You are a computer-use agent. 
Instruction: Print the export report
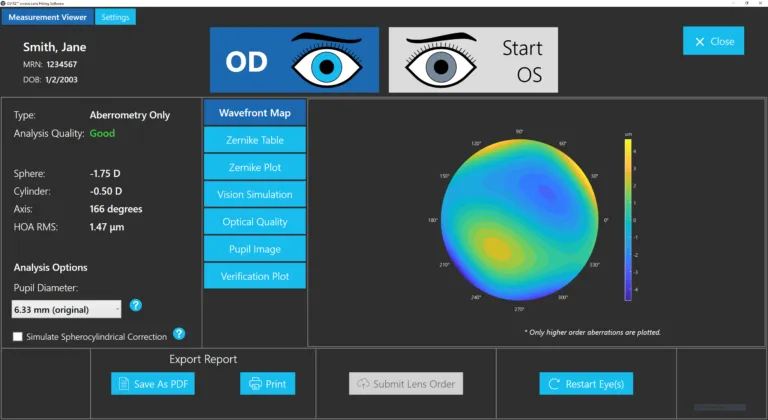pyautogui.click(x=267, y=383)
